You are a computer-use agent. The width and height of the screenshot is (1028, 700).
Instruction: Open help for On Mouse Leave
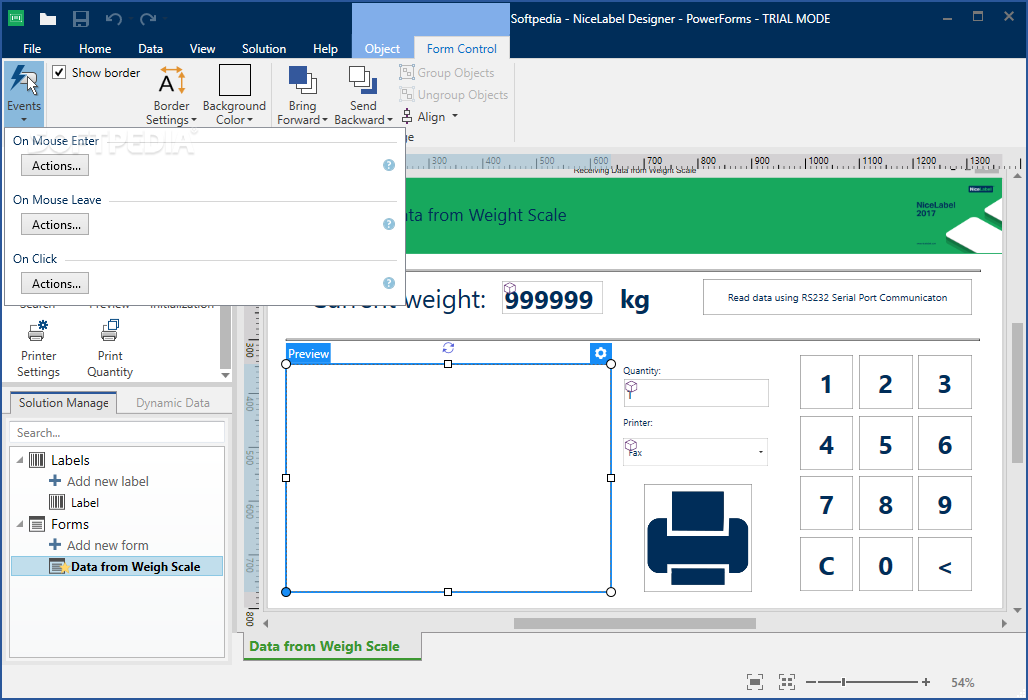[389, 224]
